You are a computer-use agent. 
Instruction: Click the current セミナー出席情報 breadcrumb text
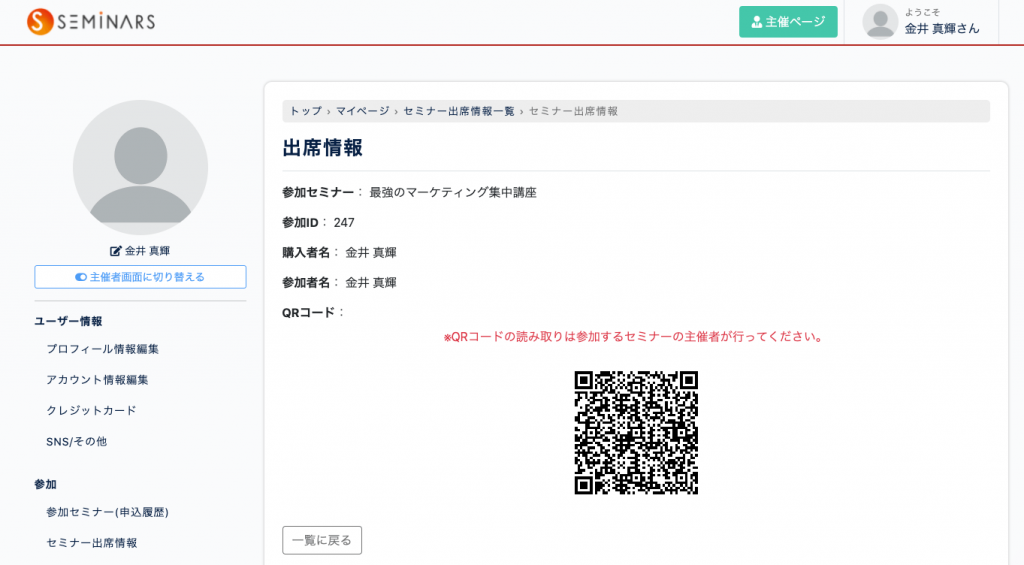pos(573,111)
